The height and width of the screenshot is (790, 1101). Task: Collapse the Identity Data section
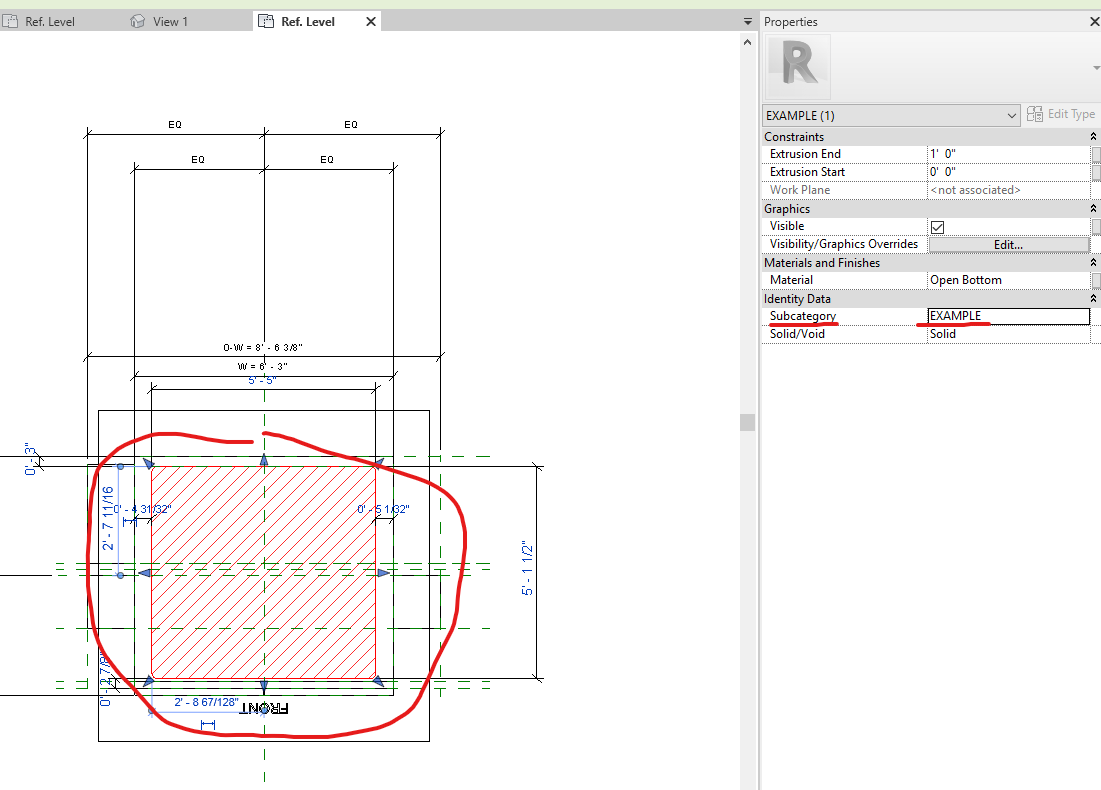point(1095,299)
